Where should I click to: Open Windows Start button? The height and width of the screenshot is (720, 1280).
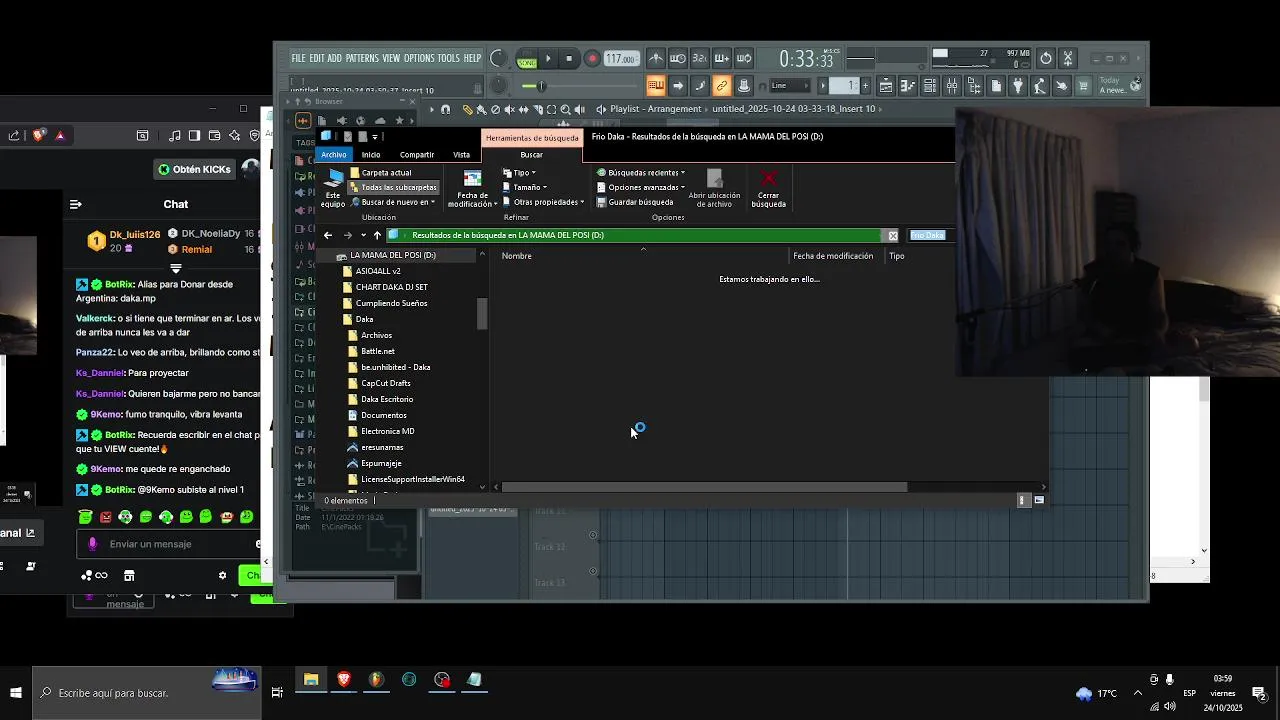16,692
